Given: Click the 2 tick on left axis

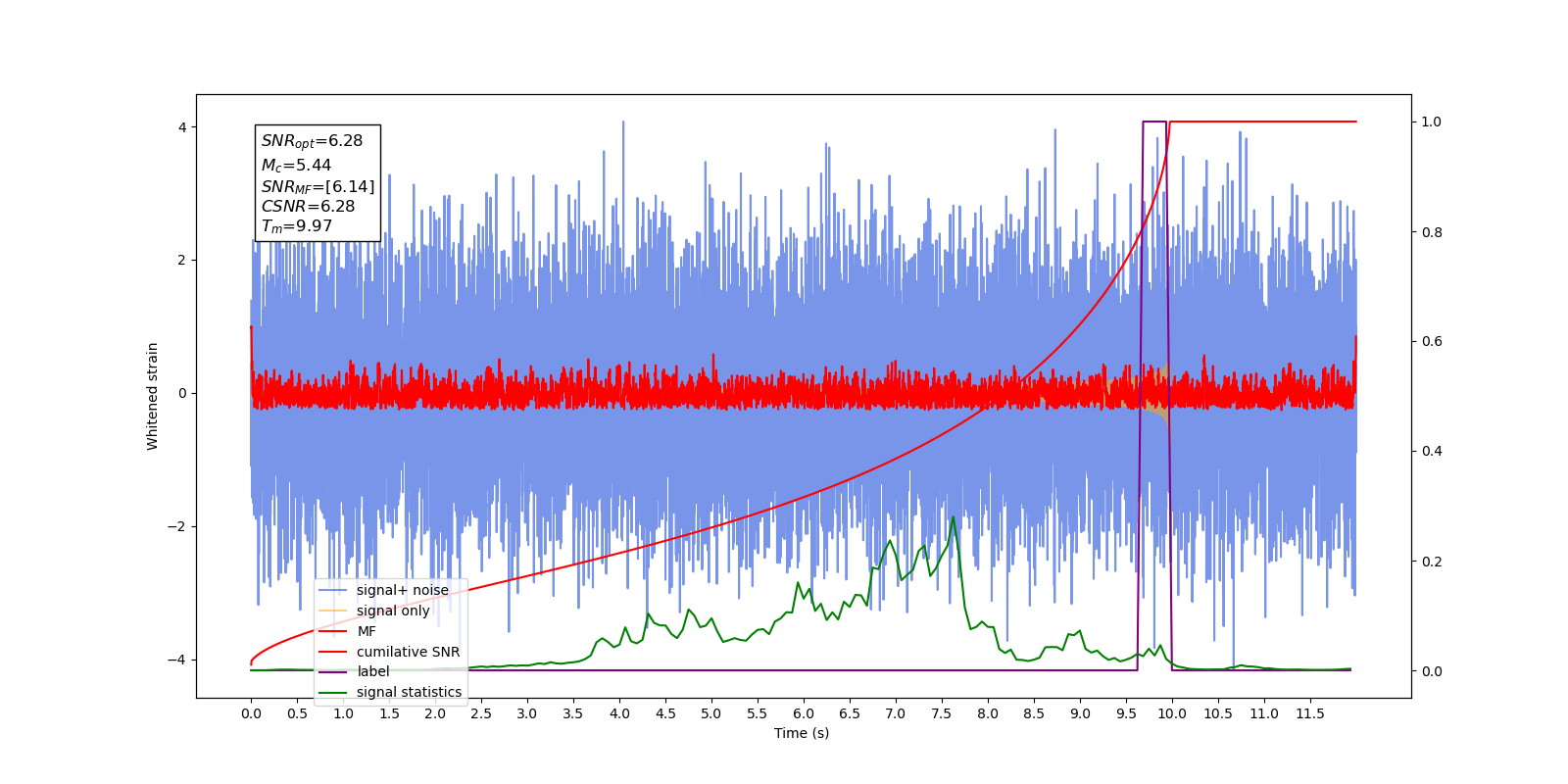Looking at the screenshot, I should 182,260.
